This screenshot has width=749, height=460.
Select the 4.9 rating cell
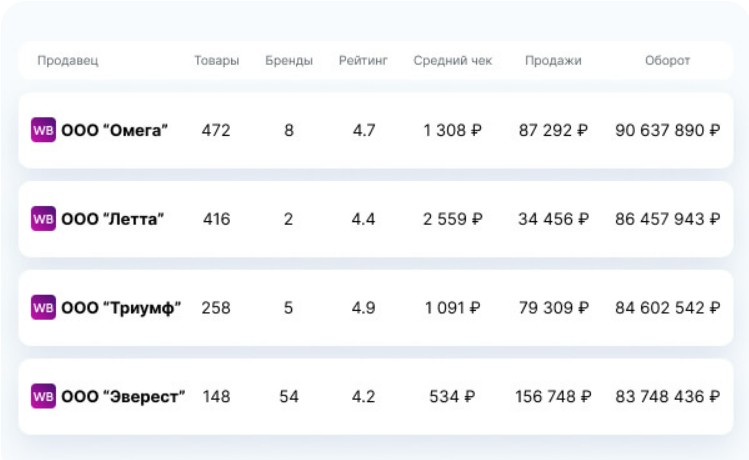(363, 308)
